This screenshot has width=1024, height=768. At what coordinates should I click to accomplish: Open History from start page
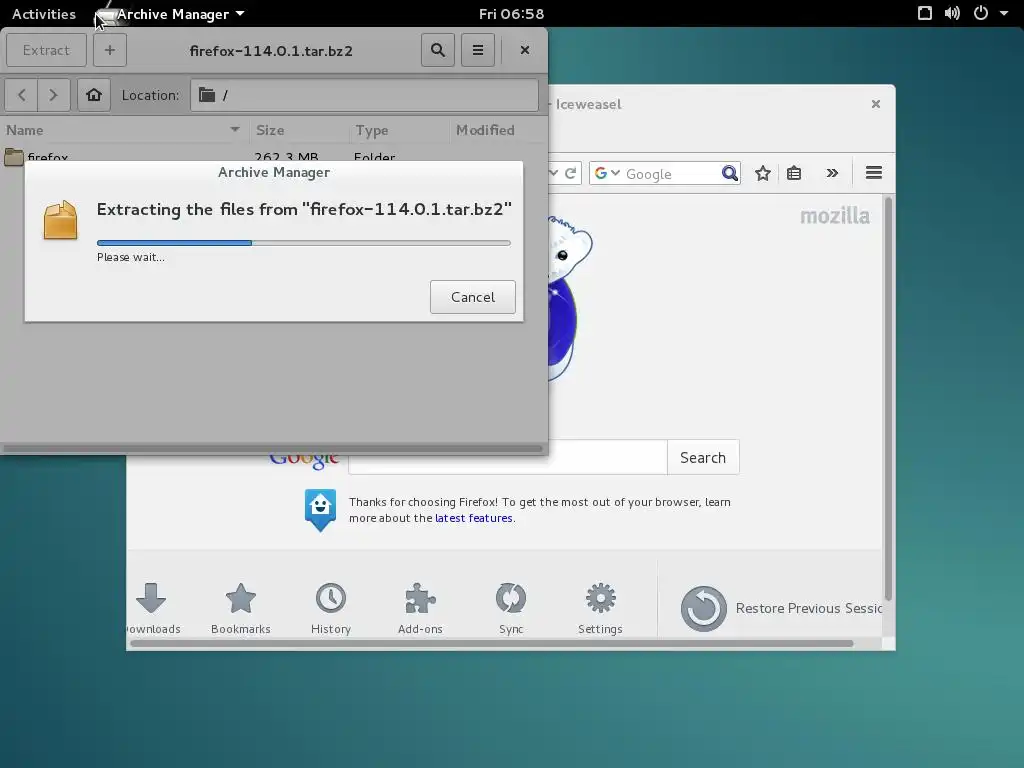point(331,609)
